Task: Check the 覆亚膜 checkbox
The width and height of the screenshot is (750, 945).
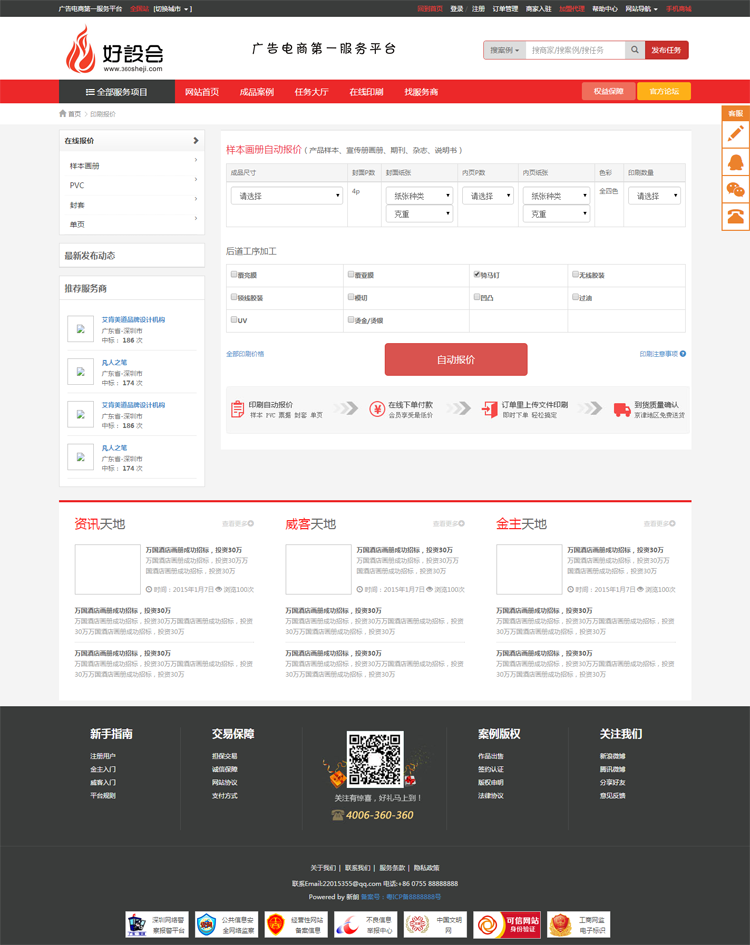Action: tap(351, 274)
